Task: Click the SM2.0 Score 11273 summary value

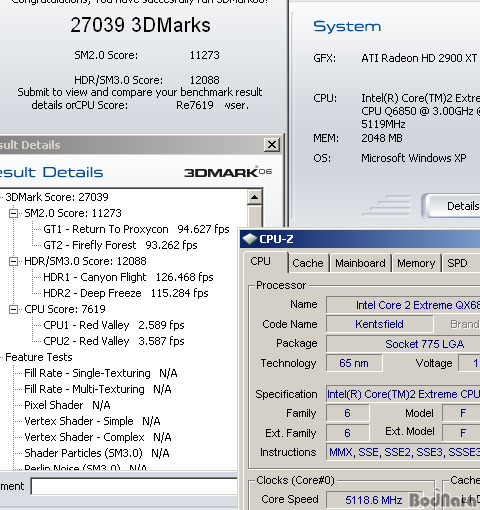Action: click(x=204, y=55)
